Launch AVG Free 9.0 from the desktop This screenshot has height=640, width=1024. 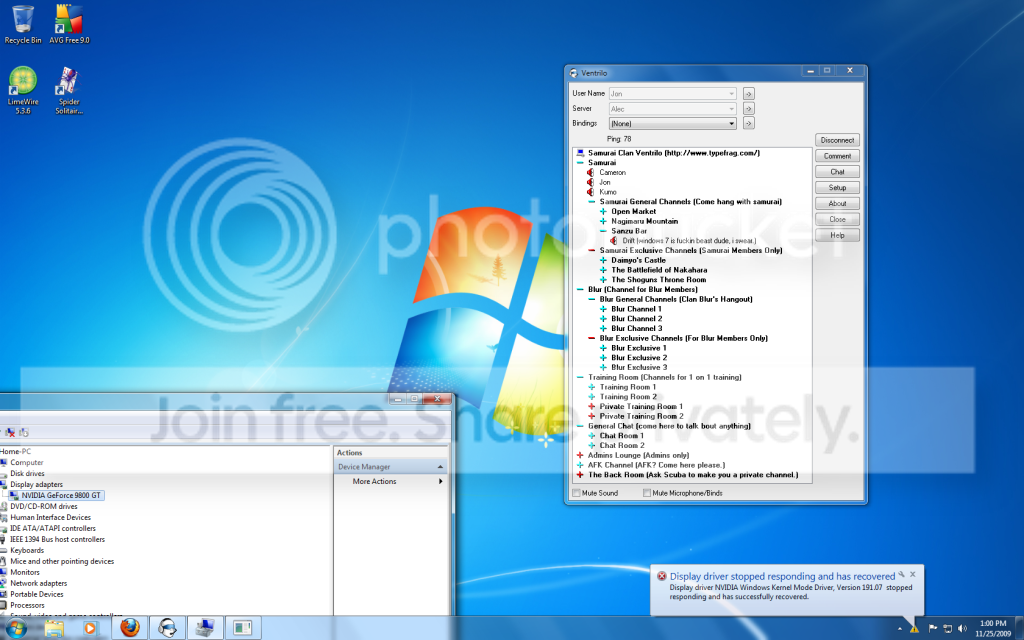click(69, 25)
